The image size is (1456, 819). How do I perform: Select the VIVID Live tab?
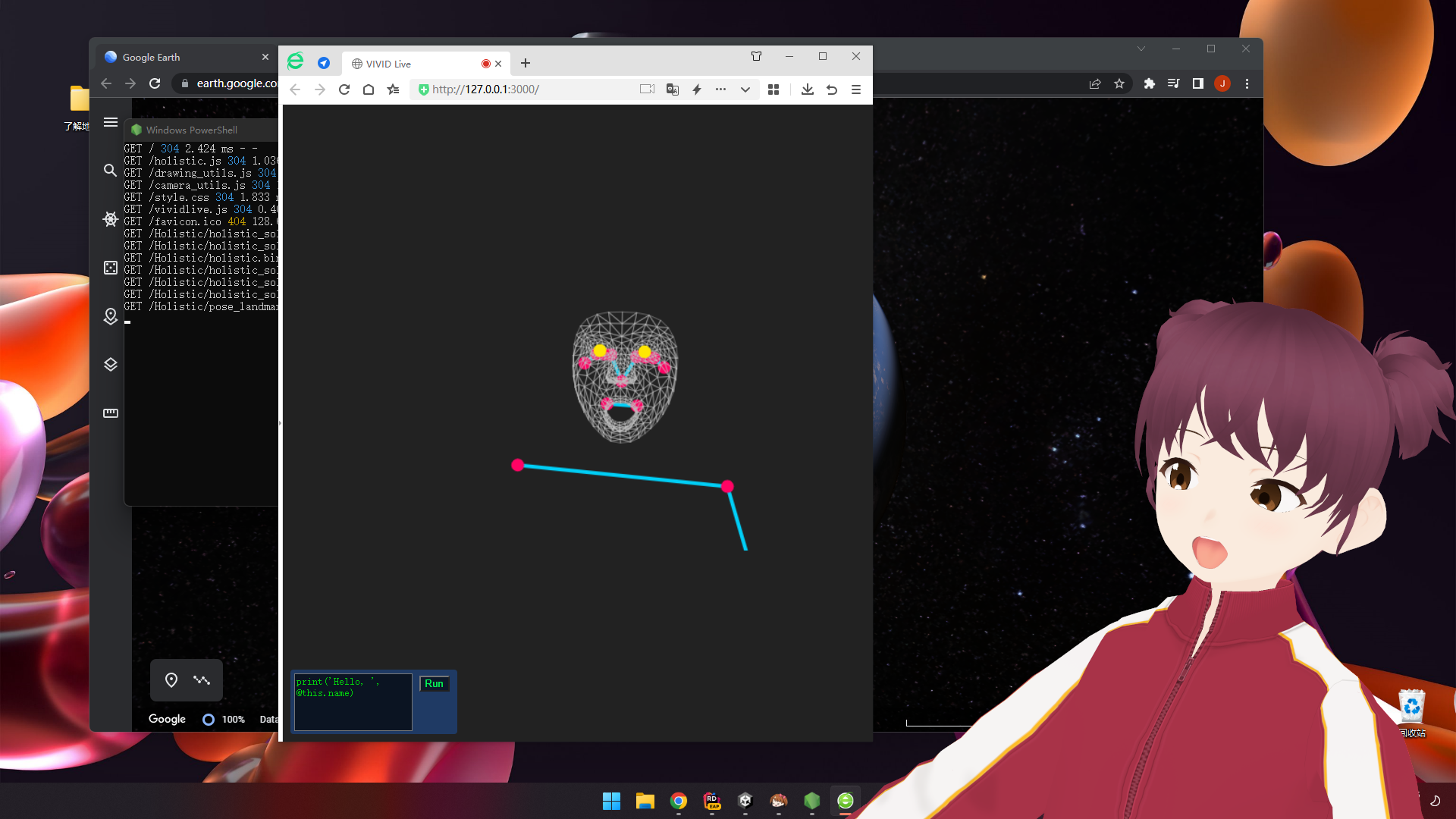point(425,64)
